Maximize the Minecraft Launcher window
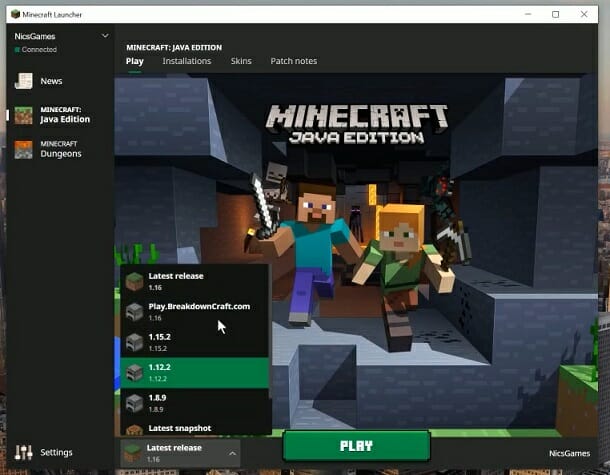610x475 pixels. pos(556,14)
